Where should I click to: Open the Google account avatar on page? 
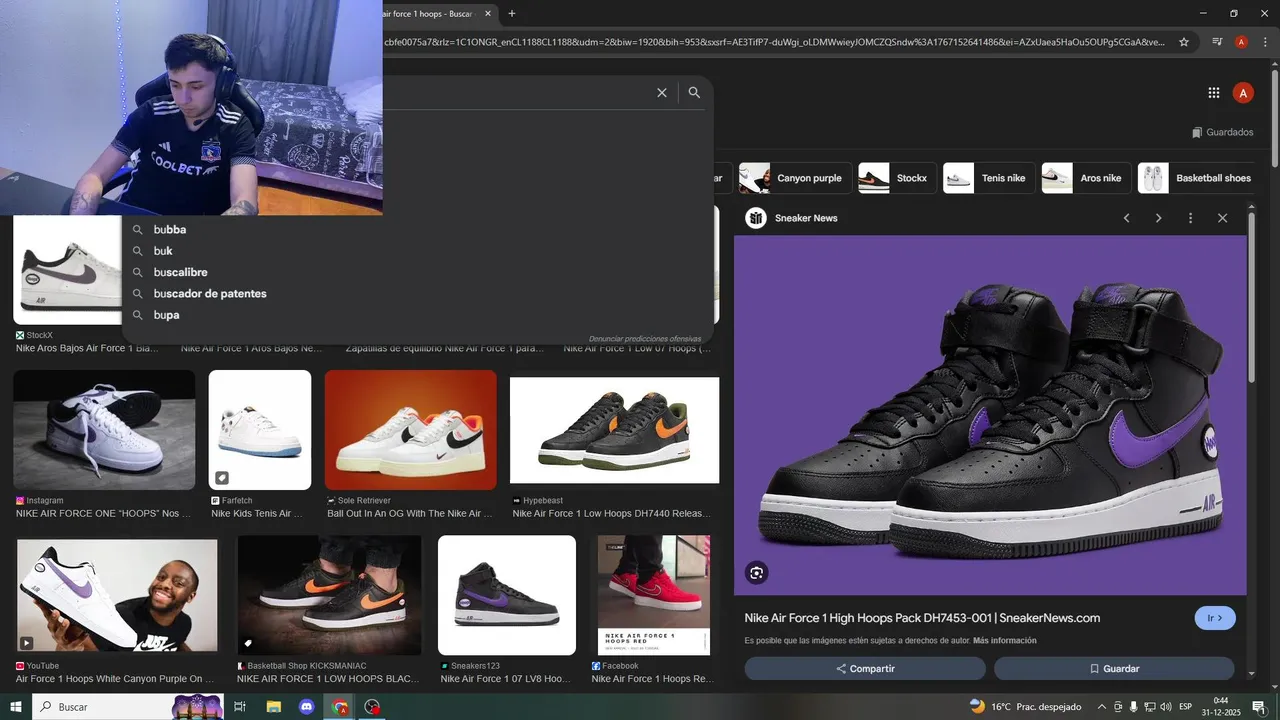[x=1243, y=93]
